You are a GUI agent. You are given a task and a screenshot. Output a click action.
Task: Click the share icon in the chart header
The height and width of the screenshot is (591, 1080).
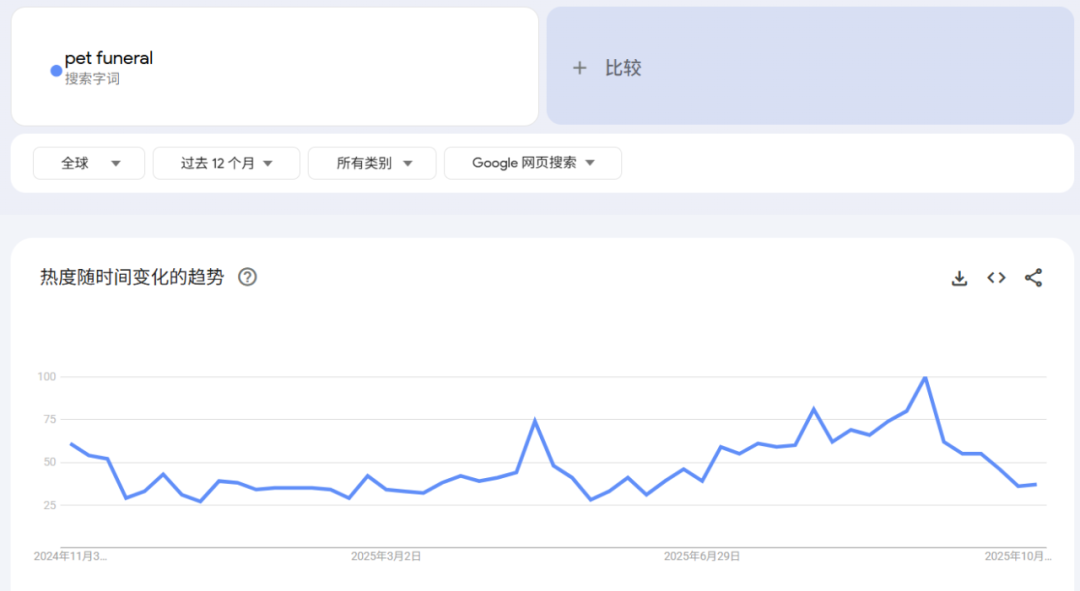coord(1034,278)
